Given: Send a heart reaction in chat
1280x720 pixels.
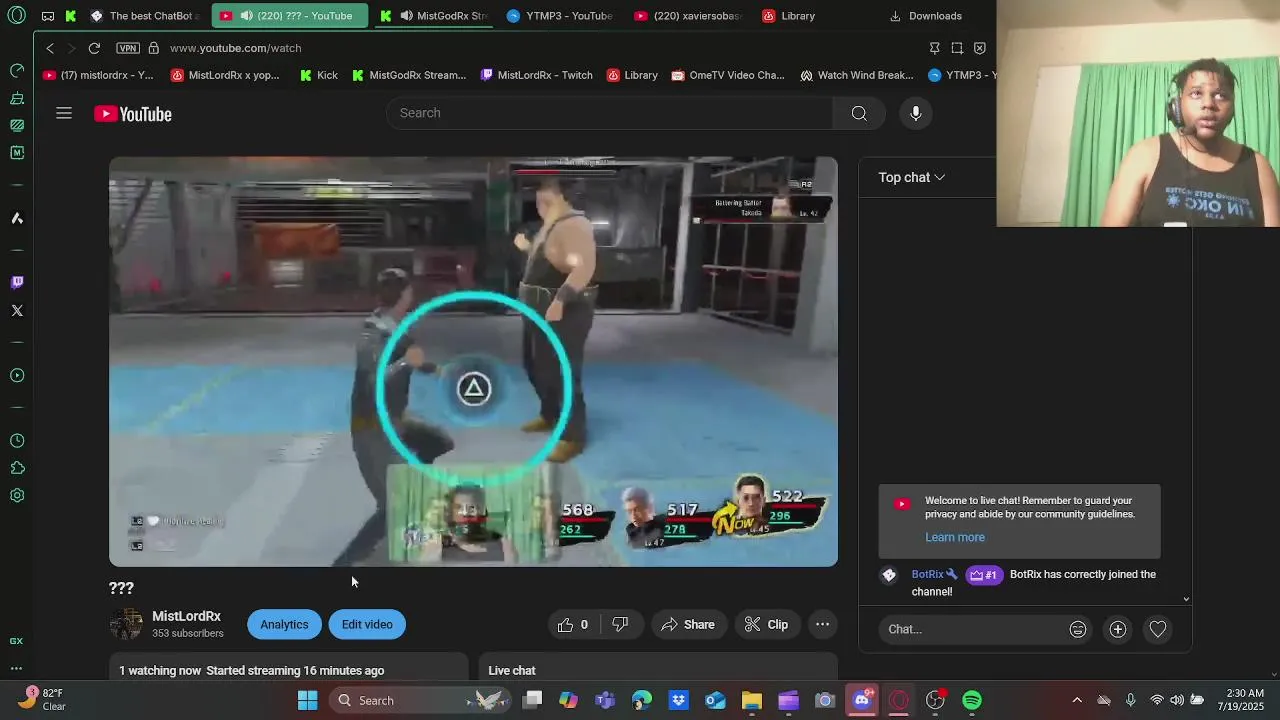Looking at the screenshot, I should click(1157, 629).
